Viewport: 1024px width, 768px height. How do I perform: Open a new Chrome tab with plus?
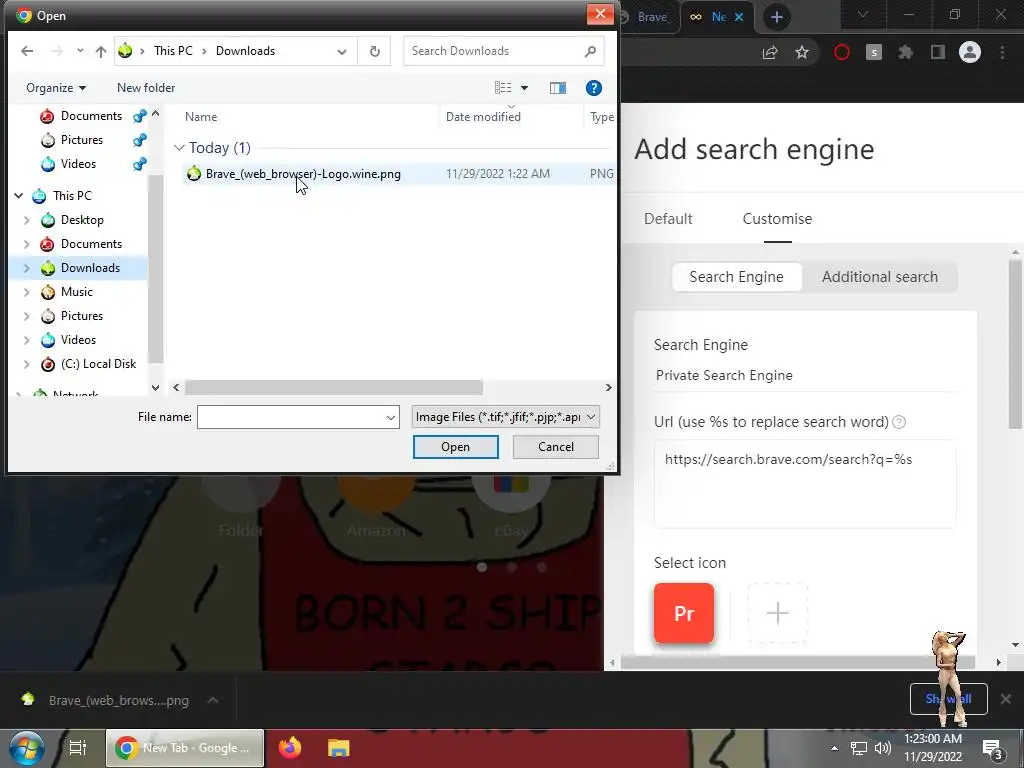[x=776, y=17]
